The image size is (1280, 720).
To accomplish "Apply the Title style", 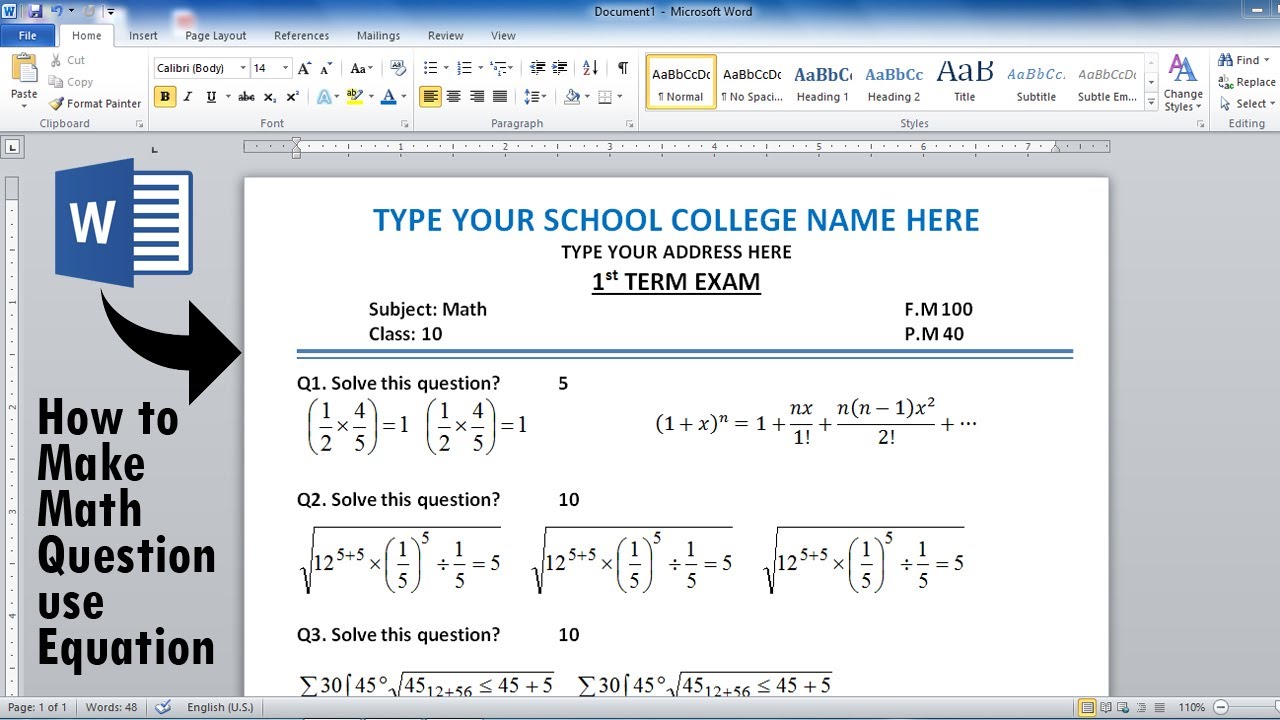I will [964, 82].
